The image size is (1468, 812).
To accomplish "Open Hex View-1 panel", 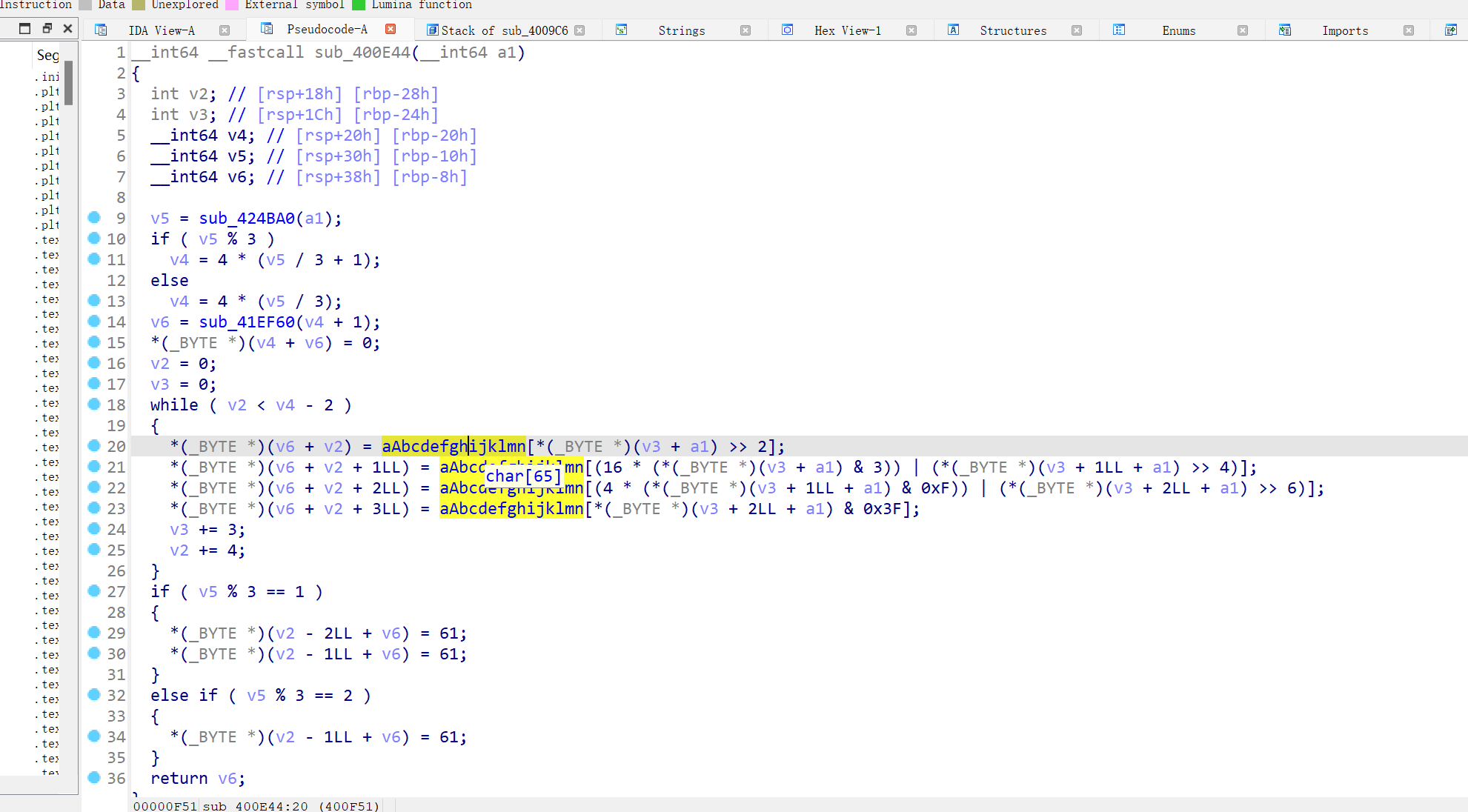I will 849,30.
